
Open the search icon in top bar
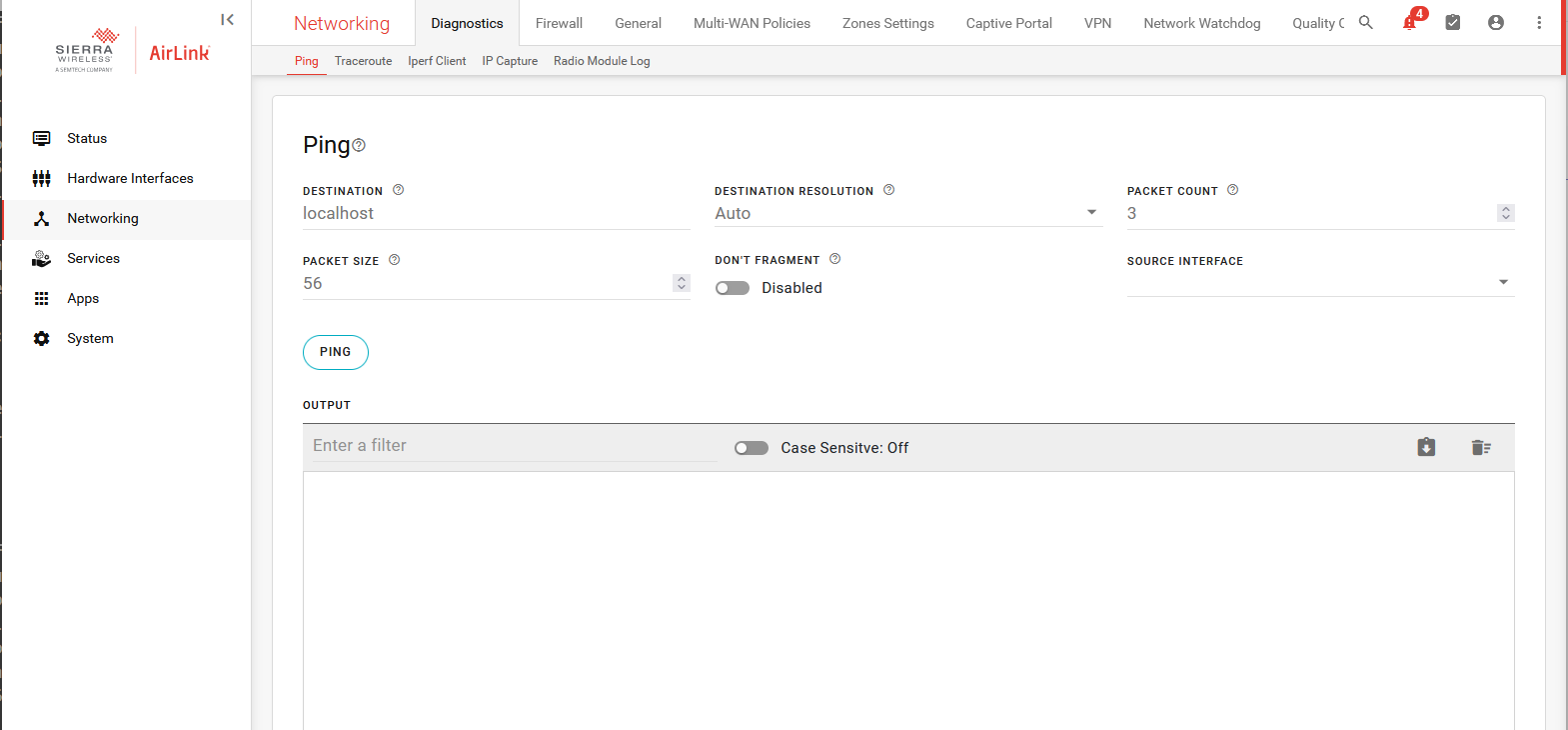click(1366, 23)
